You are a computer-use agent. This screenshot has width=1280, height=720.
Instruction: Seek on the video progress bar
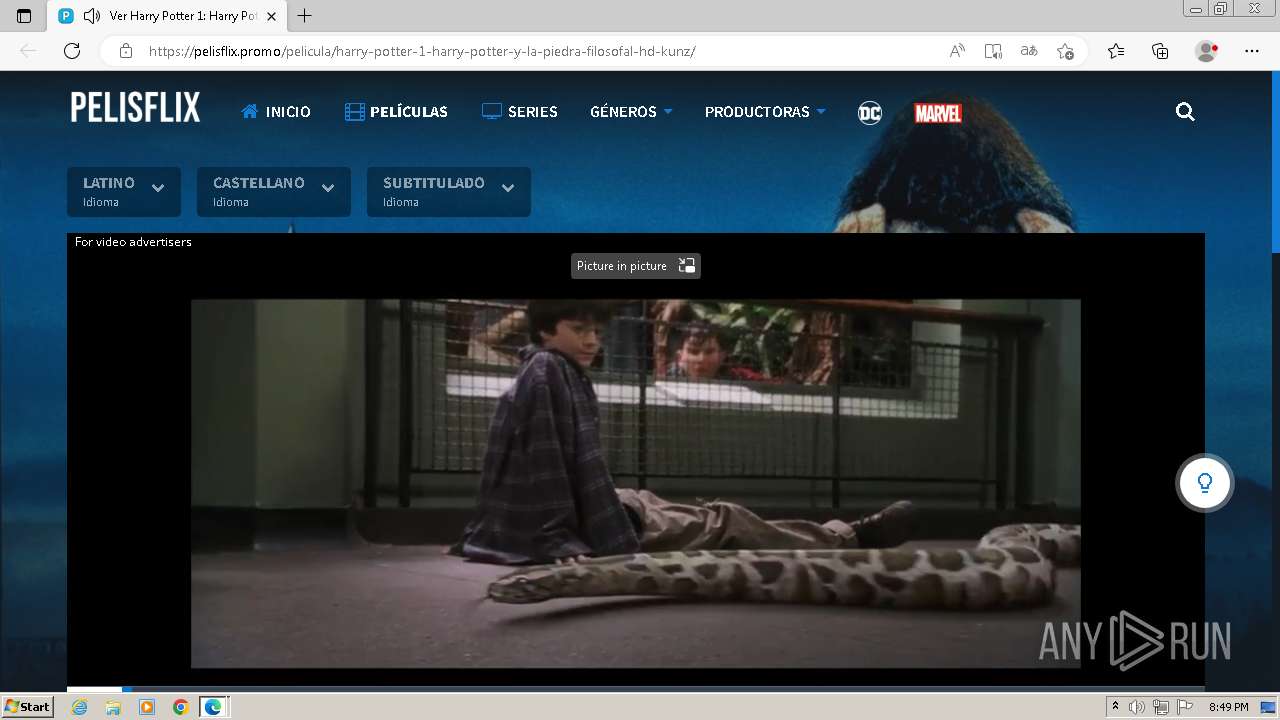636,689
